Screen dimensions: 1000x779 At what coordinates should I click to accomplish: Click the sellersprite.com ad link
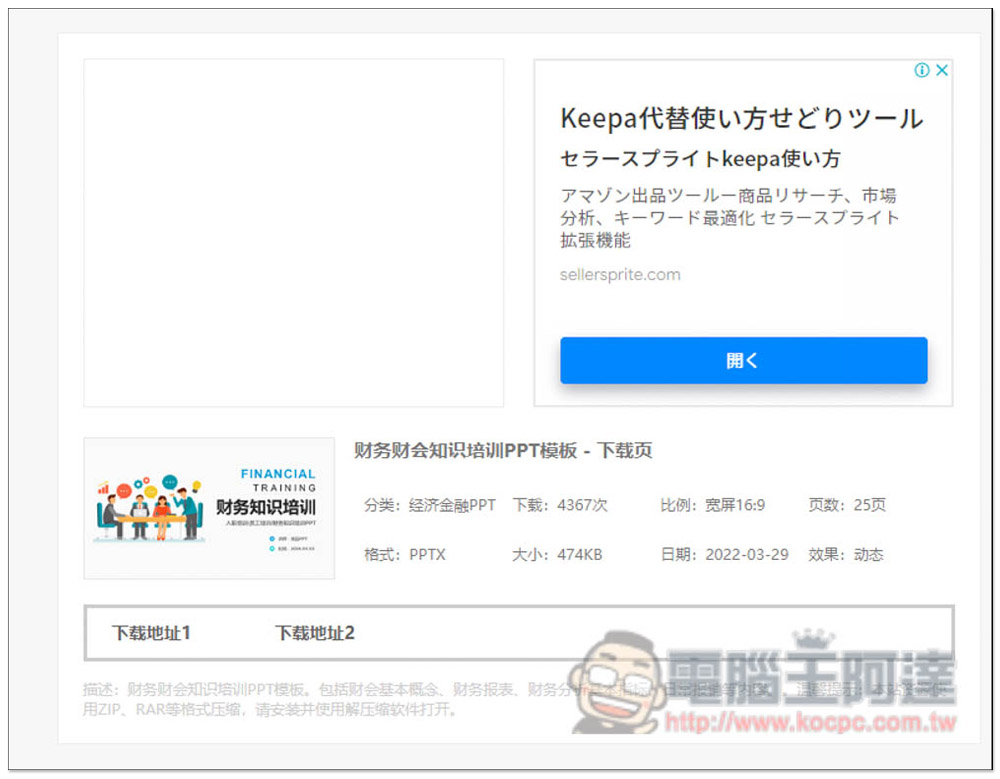click(x=620, y=274)
